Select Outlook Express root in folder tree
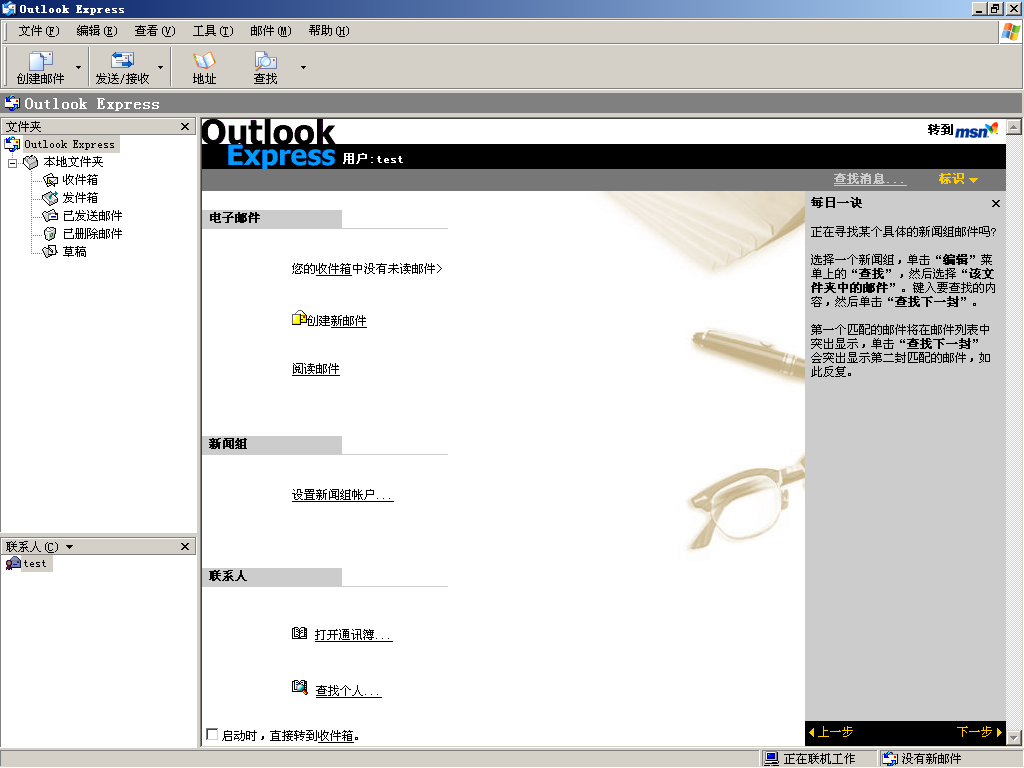Screen dimensions: 1024x768 [69, 144]
